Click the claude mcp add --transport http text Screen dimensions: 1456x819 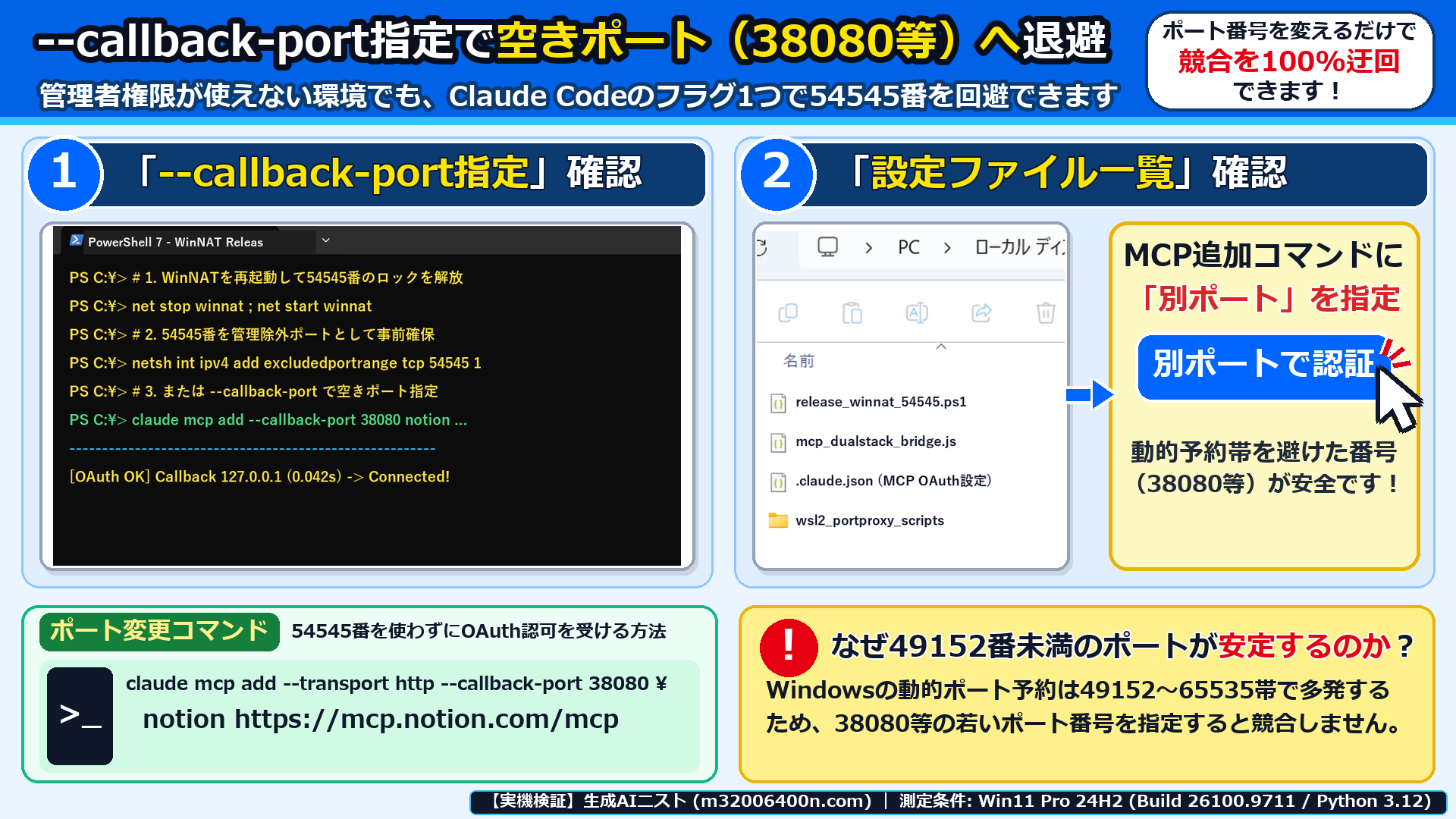[x=396, y=683]
